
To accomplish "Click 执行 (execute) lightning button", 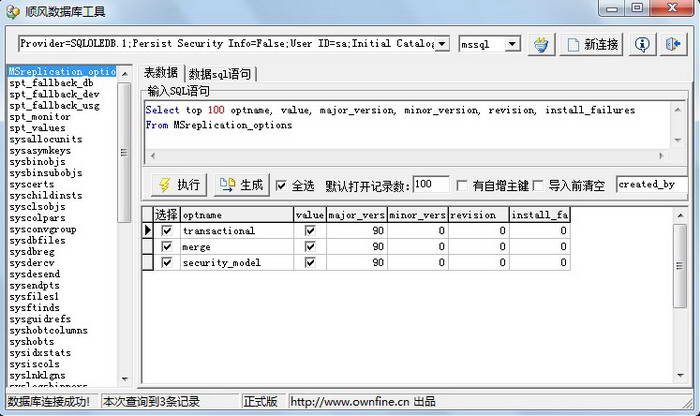I will (x=179, y=185).
